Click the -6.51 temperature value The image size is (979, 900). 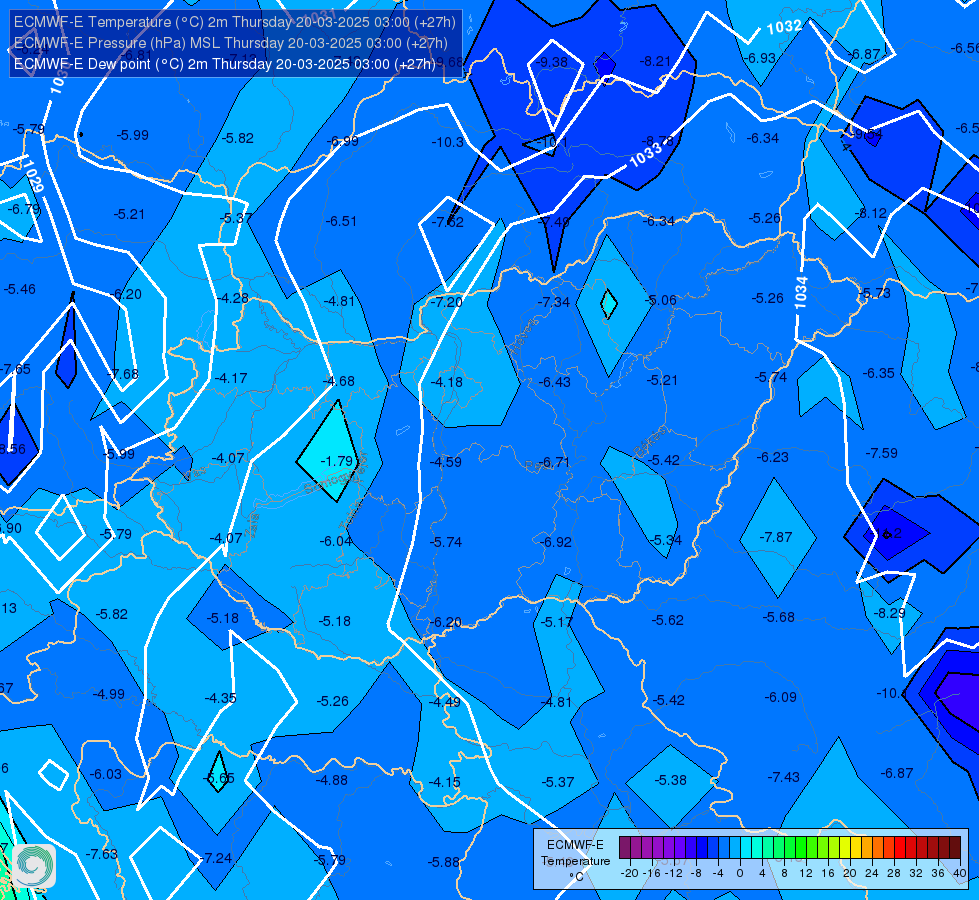(341, 221)
